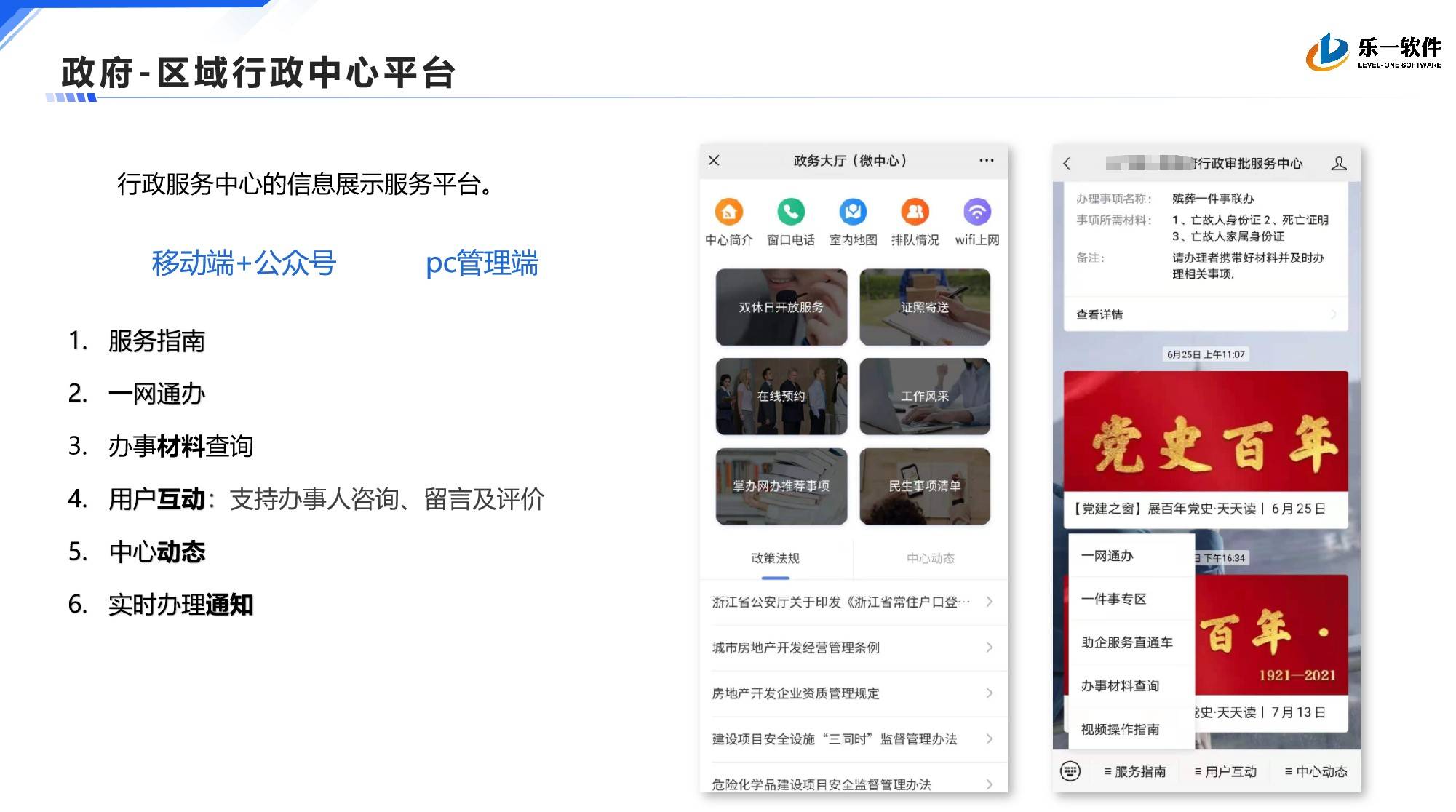This screenshot has width=1456, height=812.
Task: Tap the 服务指南 bottom menu button
Action: pos(1135,771)
